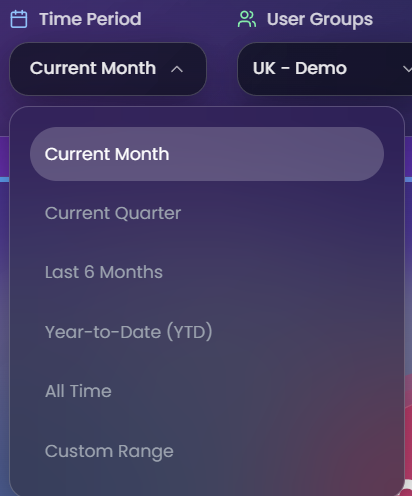Click the green User Groups people icon
The height and width of the screenshot is (496, 412).
[247, 19]
